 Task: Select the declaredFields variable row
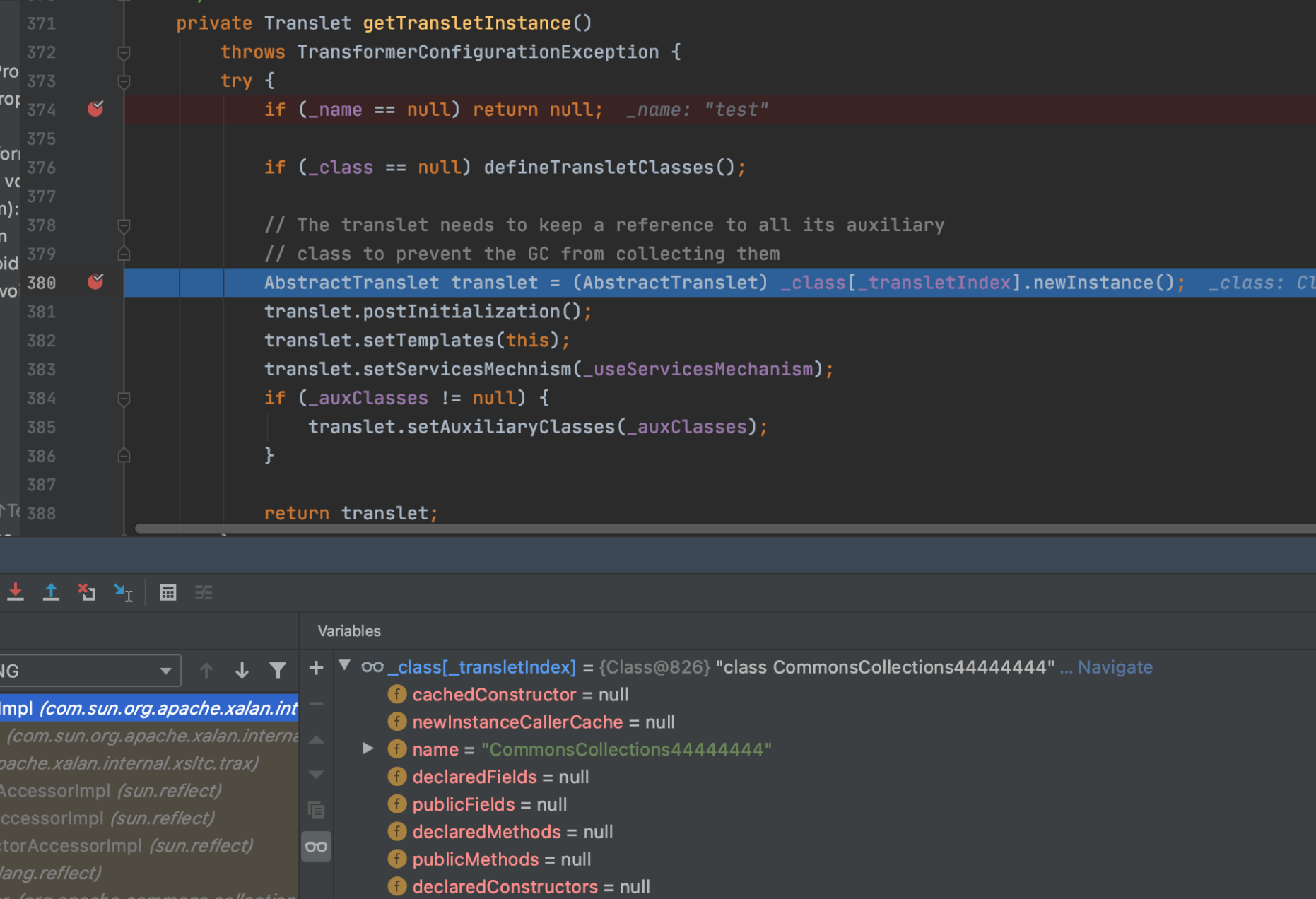[824, 777]
